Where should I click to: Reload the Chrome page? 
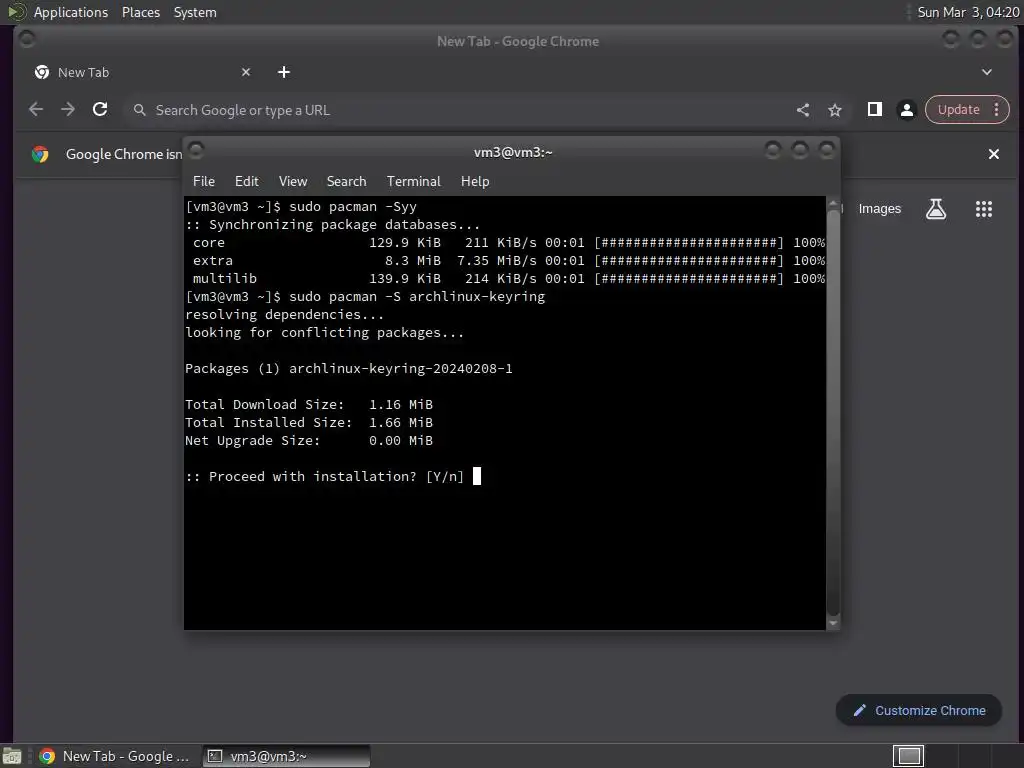100,110
